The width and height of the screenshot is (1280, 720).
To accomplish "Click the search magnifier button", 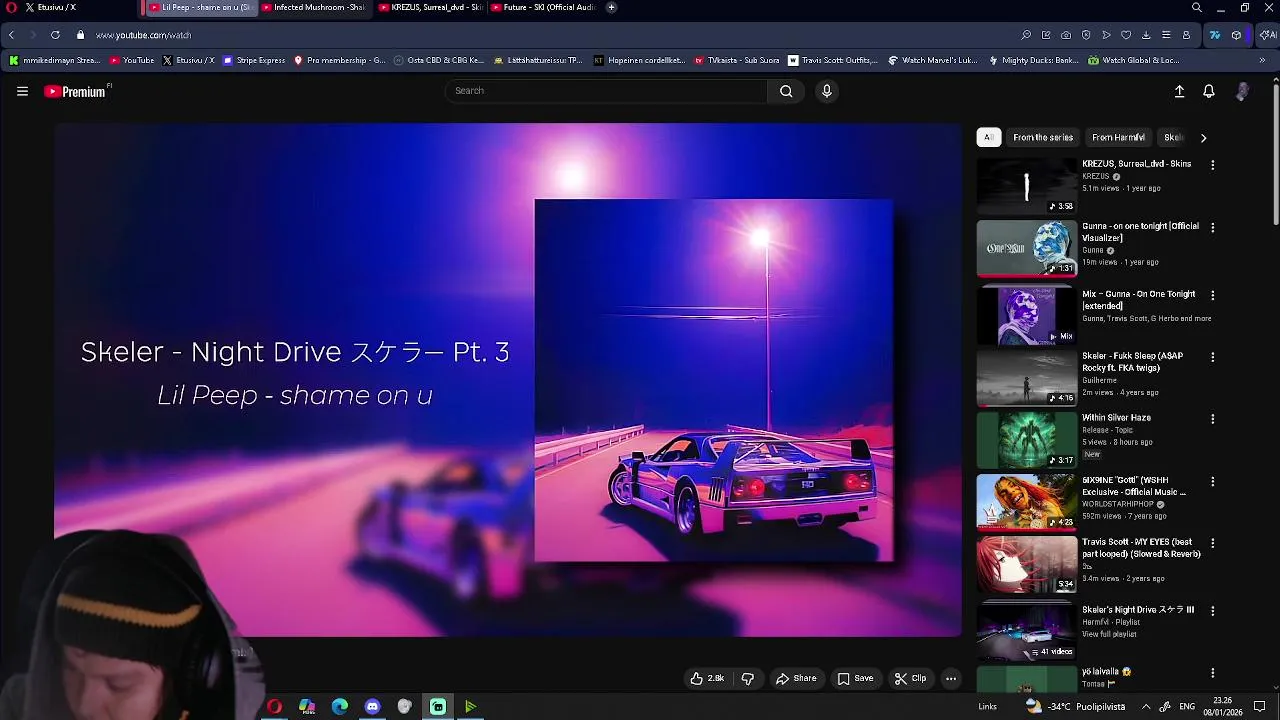I will (x=786, y=91).
